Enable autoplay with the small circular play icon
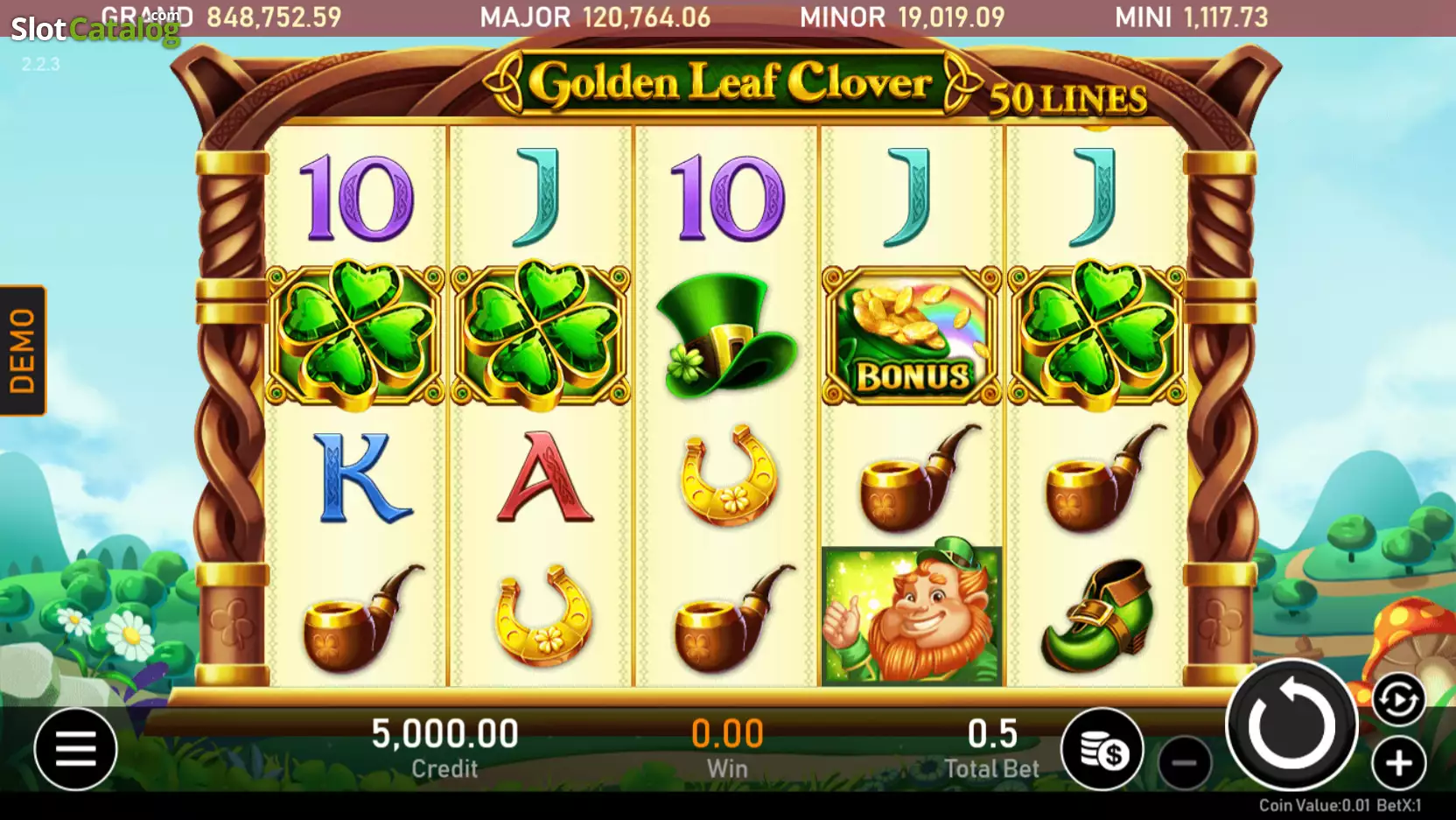Screen dimensions: 1456x820 coord(1398,700)
